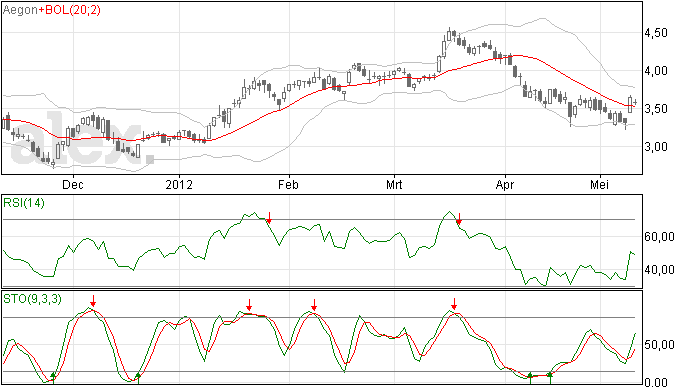Click the RSI(14) panel label
The image size is (690, 387).
coord(24,203)
